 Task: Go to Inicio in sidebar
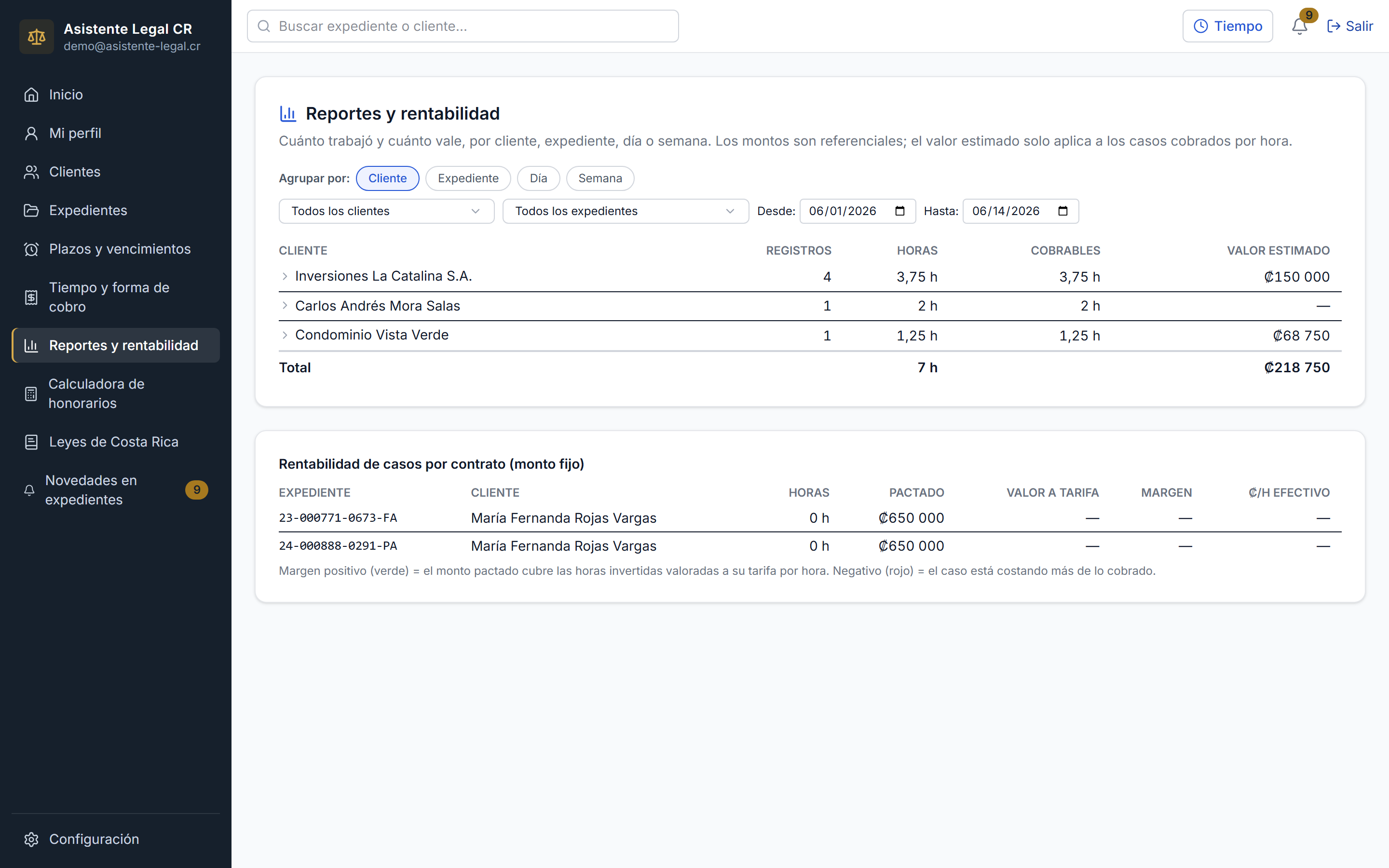(x=115, y=95)
